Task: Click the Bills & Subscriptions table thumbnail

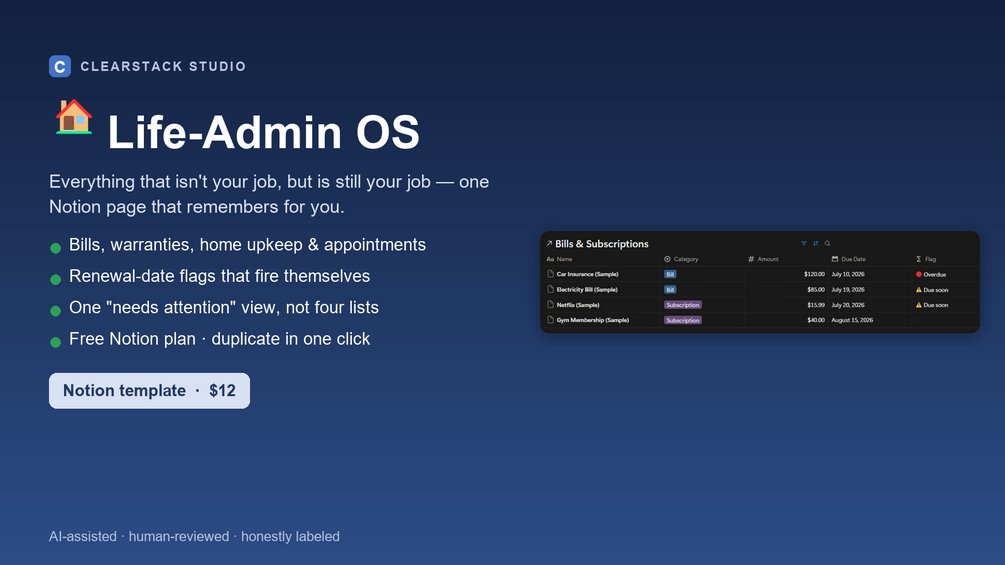Action: (x=760, y=282)
